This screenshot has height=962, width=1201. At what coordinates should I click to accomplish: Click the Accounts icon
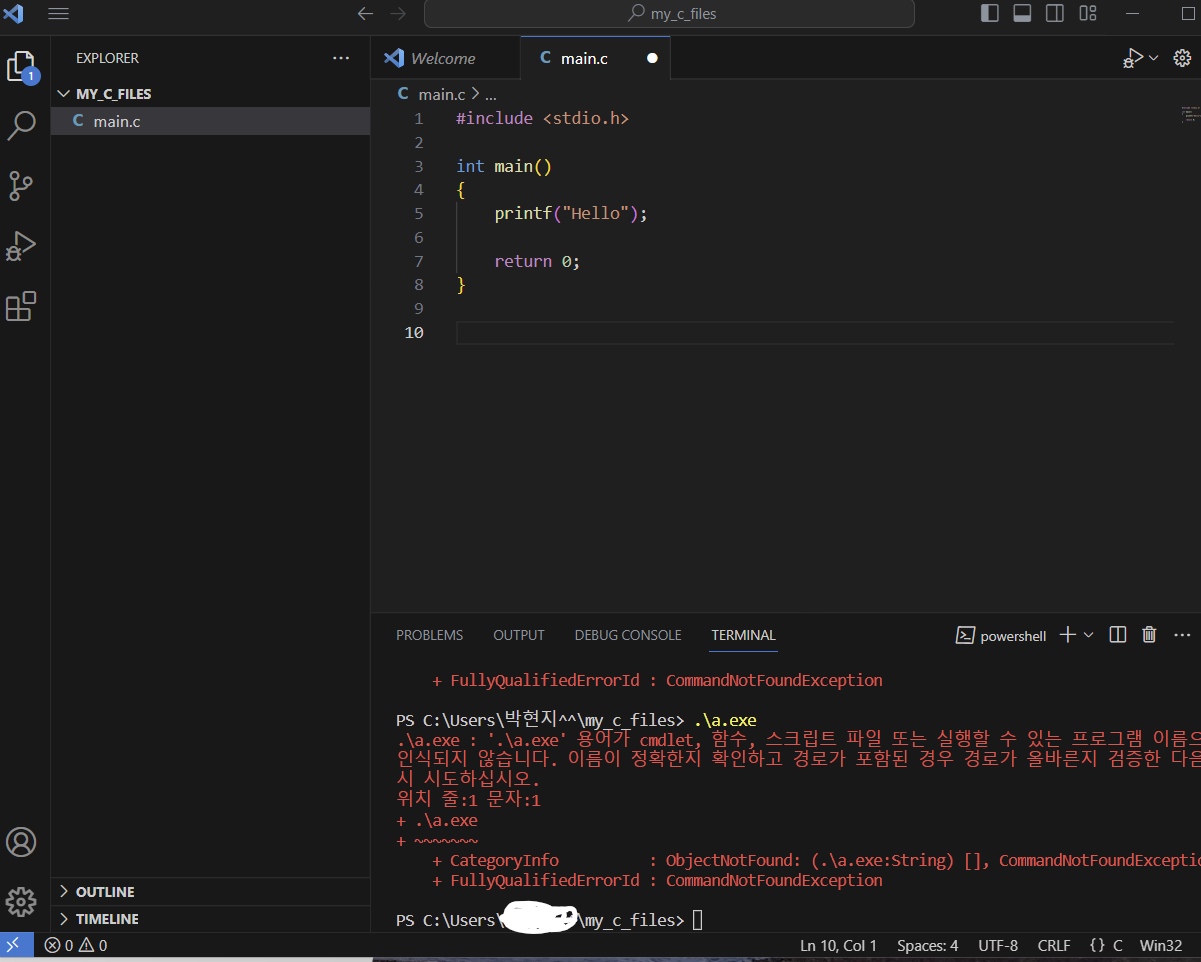point(22,842)
